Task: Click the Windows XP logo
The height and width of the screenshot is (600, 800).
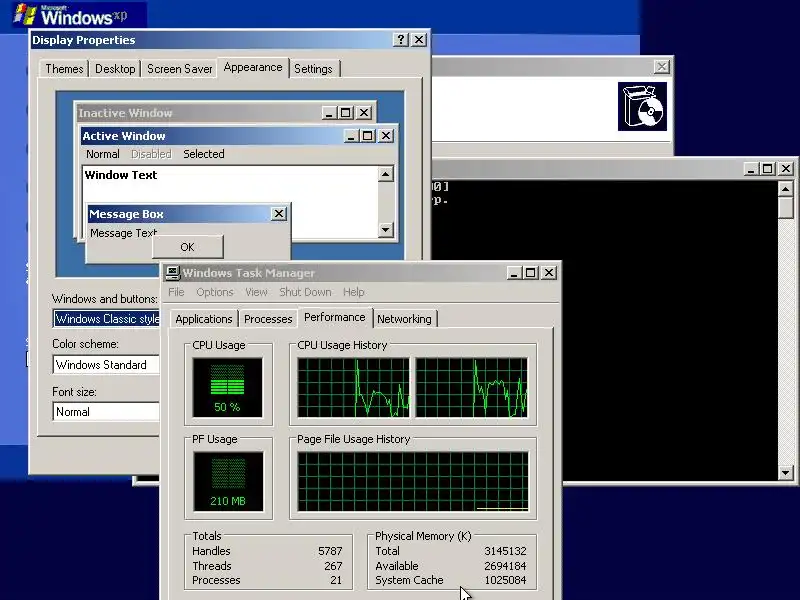Action: (70, 14)
